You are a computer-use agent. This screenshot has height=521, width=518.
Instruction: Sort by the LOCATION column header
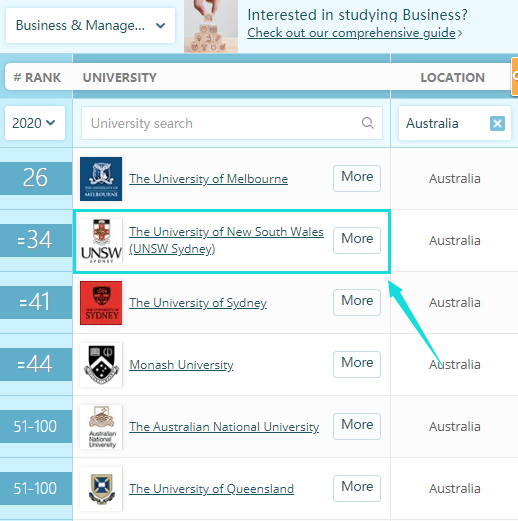click(452, 78)
